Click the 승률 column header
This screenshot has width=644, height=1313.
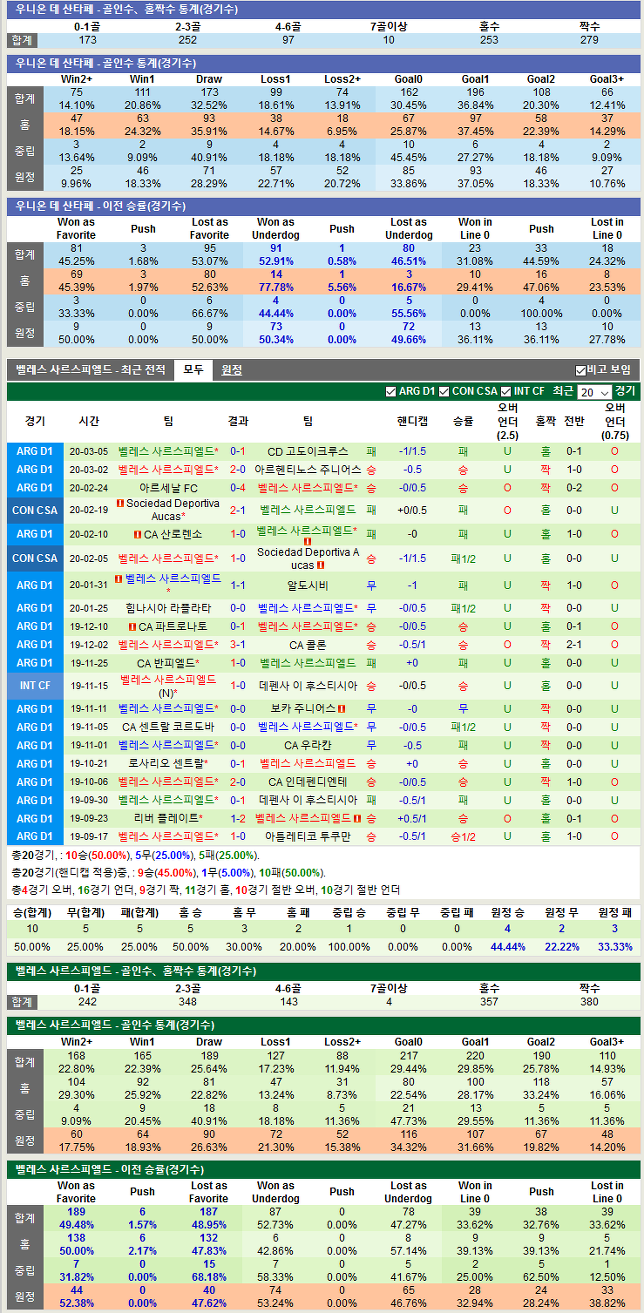click(463, 422)
